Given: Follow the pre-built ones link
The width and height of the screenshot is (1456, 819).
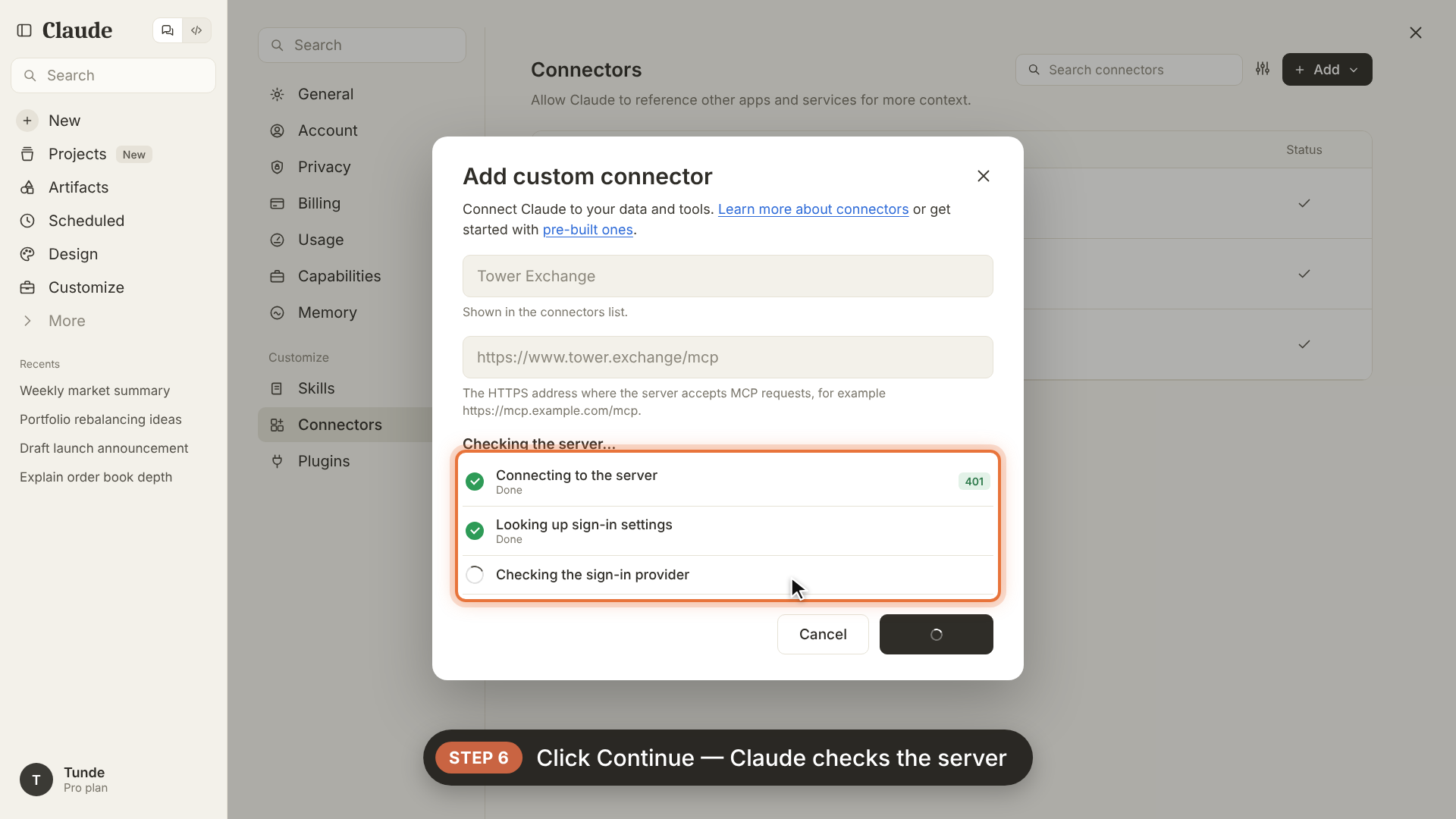Looking at the screenshot, I should coord(588,230).
